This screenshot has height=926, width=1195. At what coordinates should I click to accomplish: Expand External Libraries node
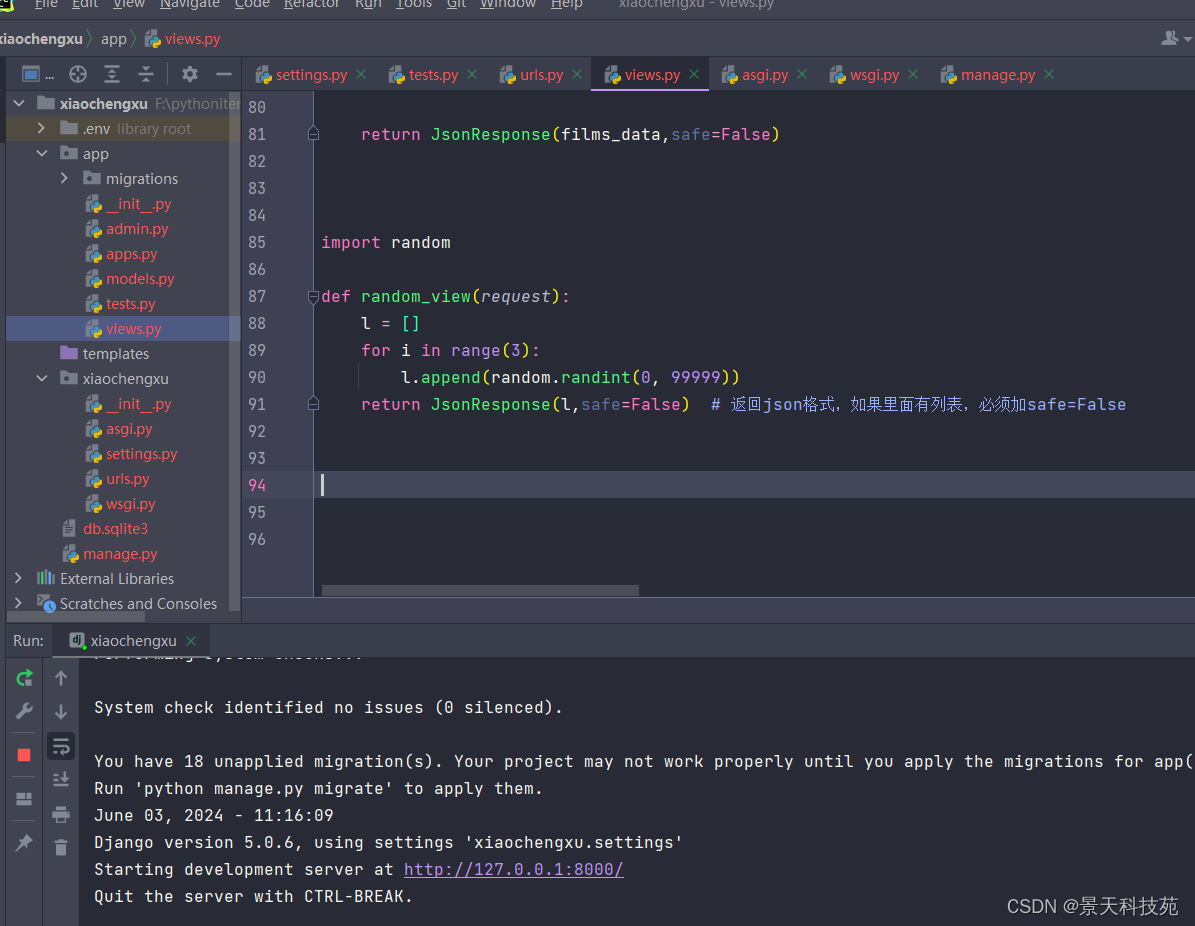coord(18,578)
